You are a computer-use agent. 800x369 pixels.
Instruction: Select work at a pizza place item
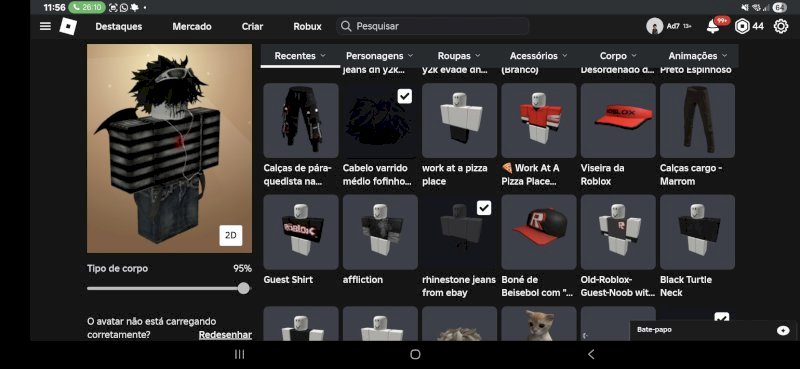point(459,120)
